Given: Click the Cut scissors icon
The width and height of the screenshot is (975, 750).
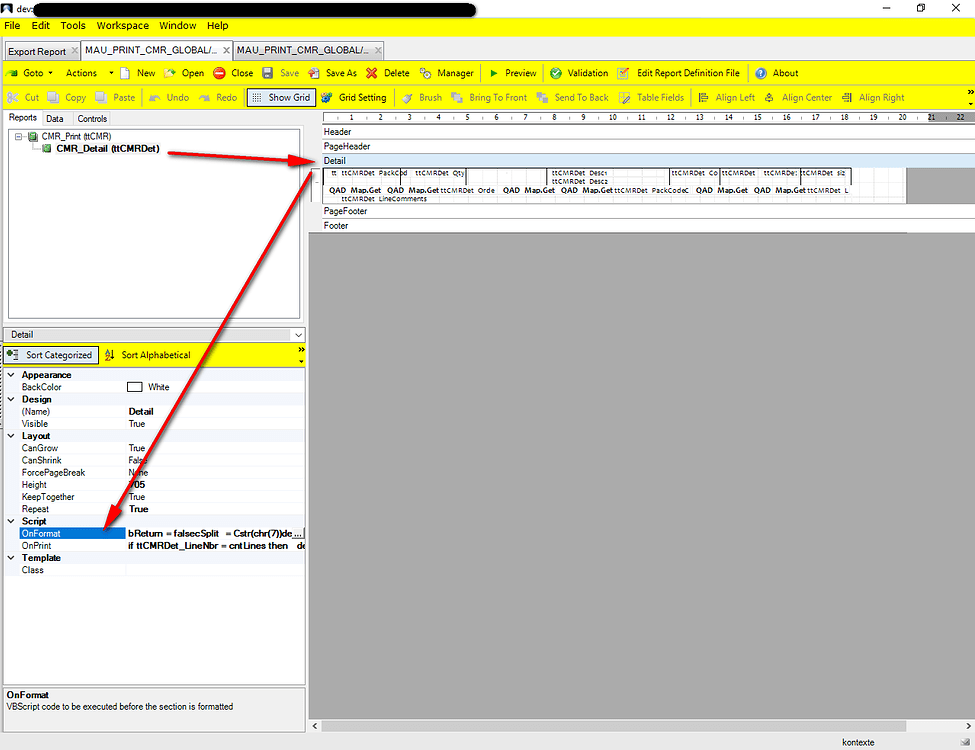Looking at the screenshot, I should point(12,98).
